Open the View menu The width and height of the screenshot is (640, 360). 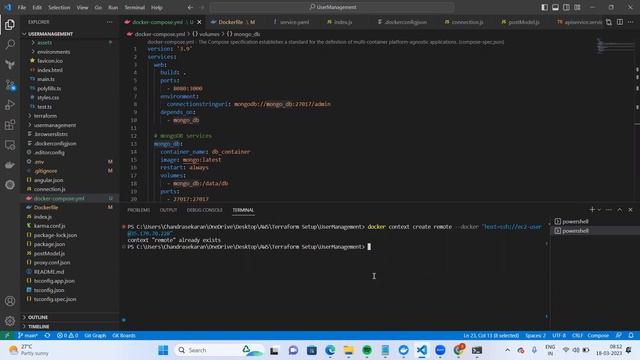click(x=82, y=7)
